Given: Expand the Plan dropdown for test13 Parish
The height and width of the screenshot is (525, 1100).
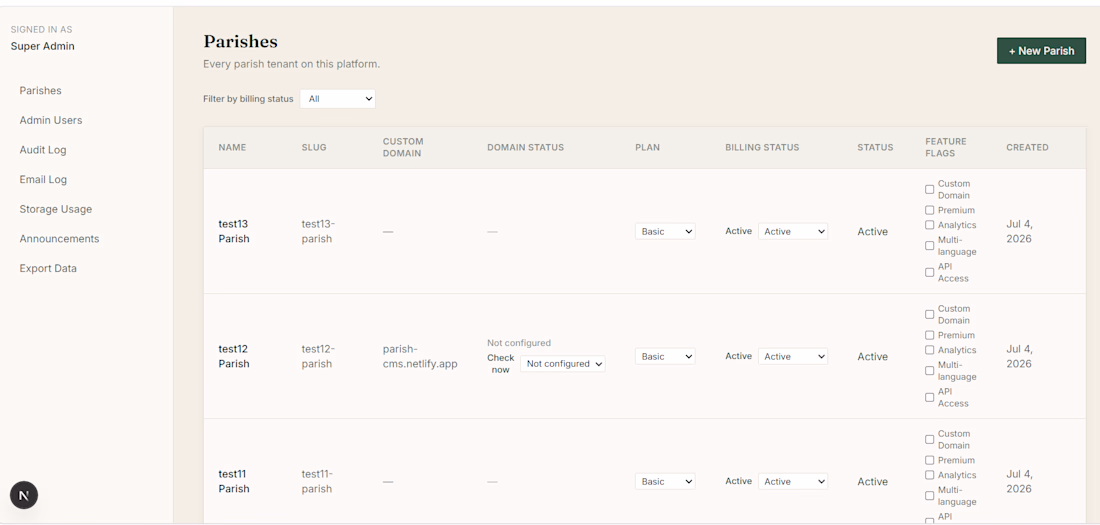Looking at the screenshot, I should coord(665,232).
